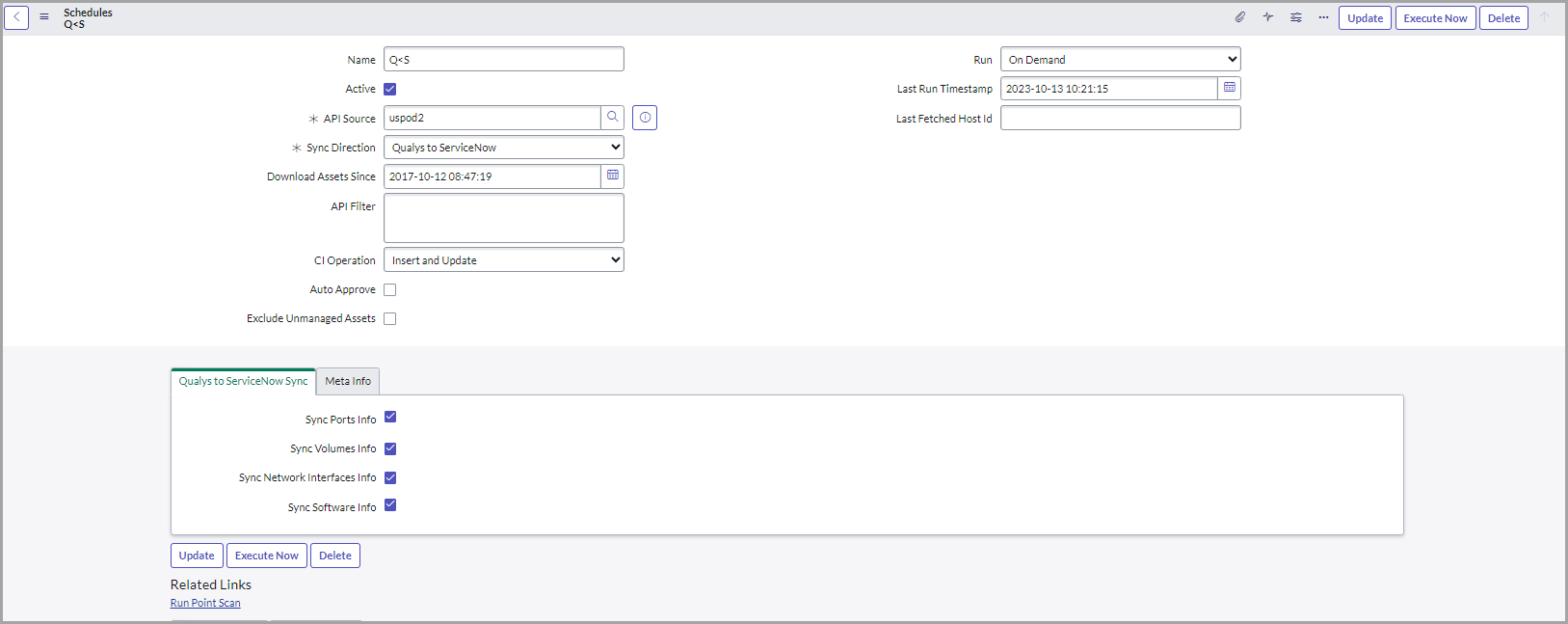Screen dimensions: 1568x624
Task: Go back using the header back arrow
Action: tap(16, 17)
